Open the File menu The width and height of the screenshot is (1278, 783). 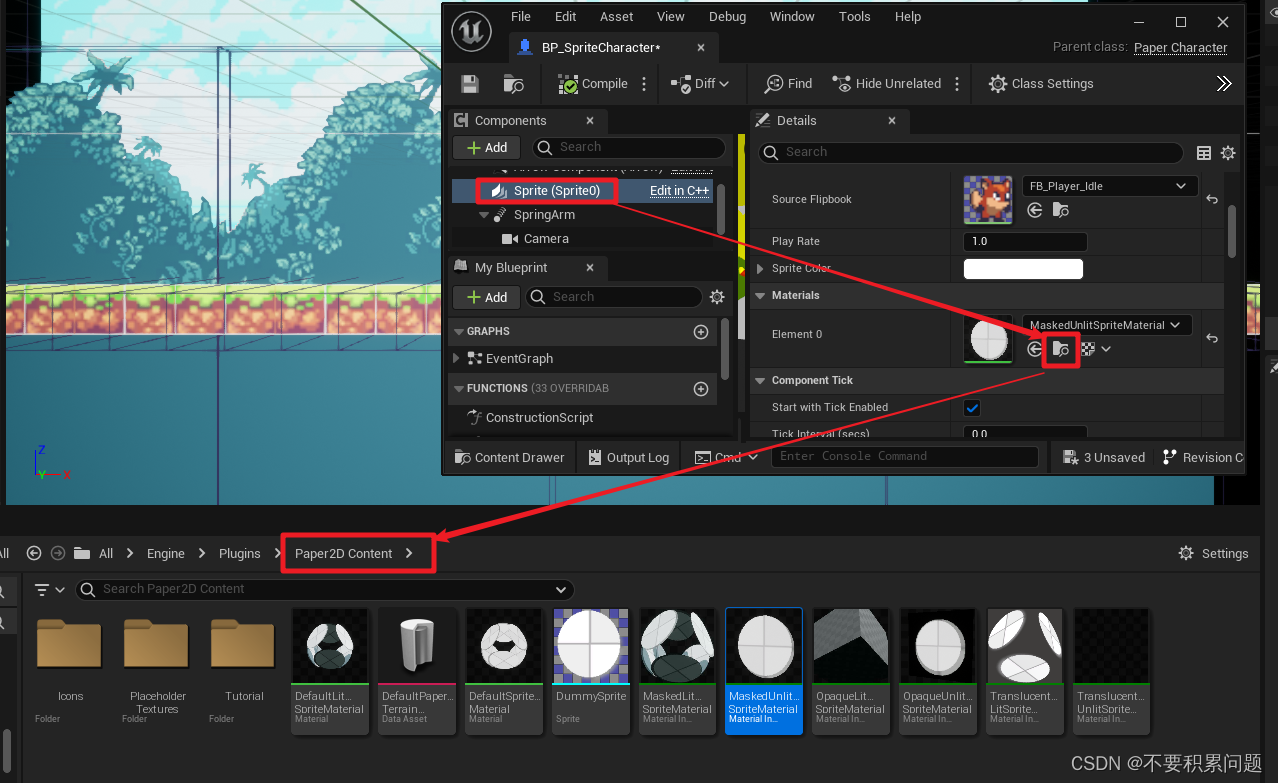point(521,16)
